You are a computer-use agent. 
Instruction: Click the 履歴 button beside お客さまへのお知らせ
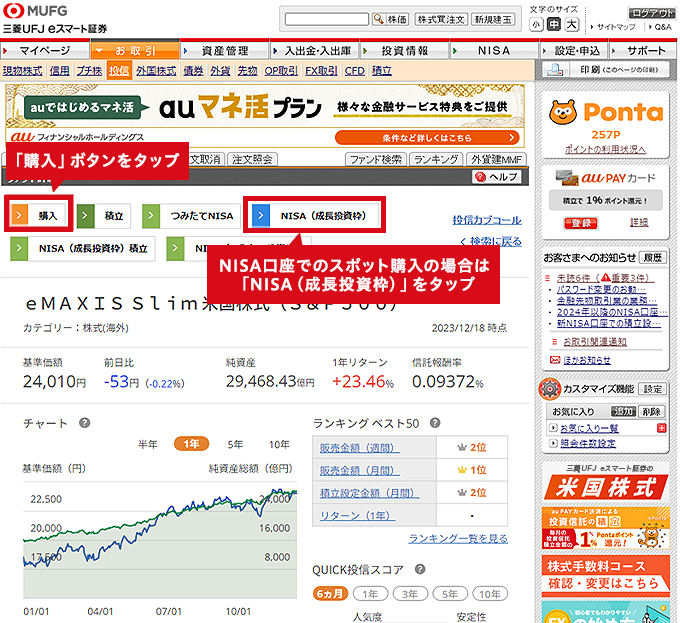click(x=653, y=258)
